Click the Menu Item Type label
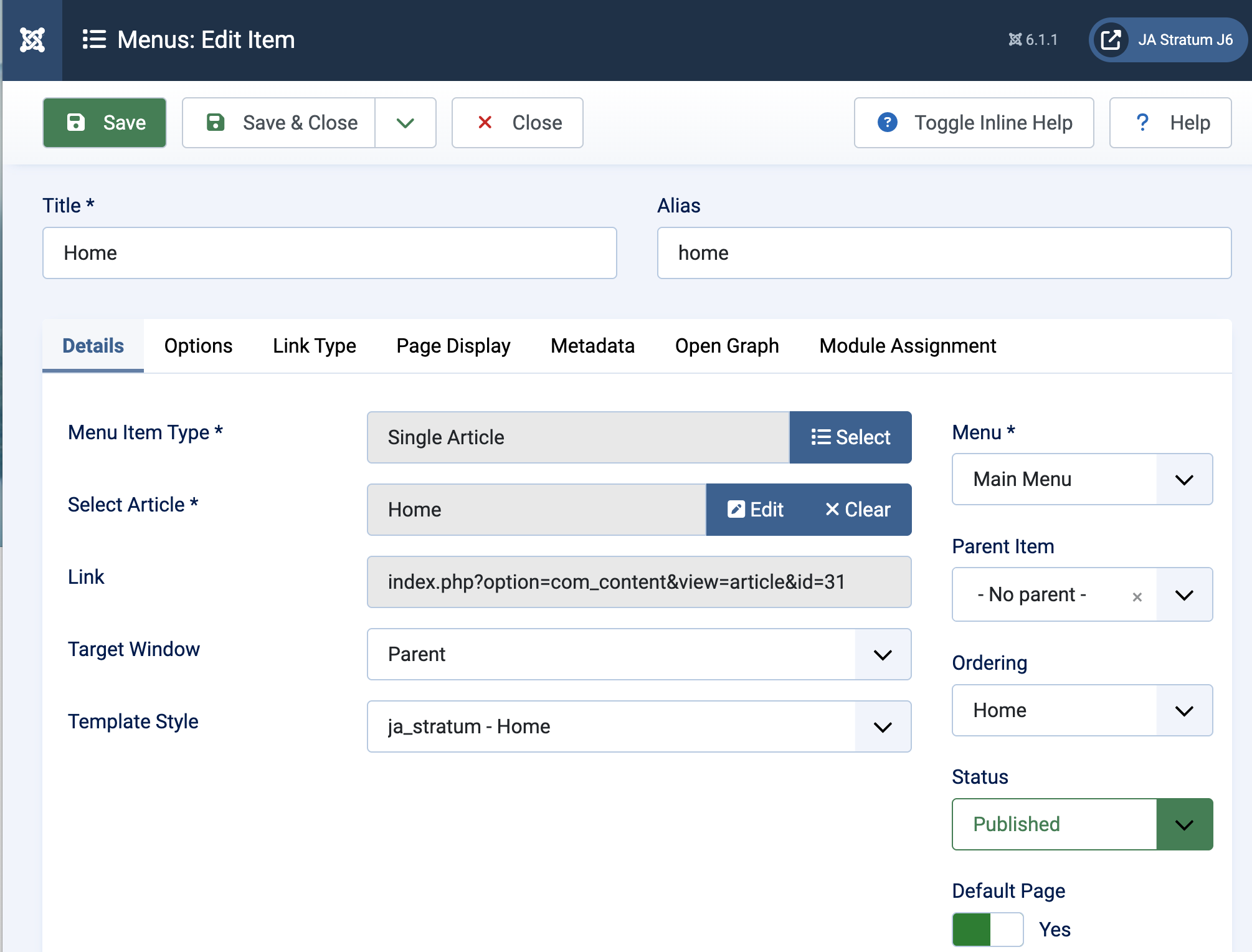Image resolution: width=1252 pixels, height=952 pixels. pyautogui.click(x=145, y=432)
